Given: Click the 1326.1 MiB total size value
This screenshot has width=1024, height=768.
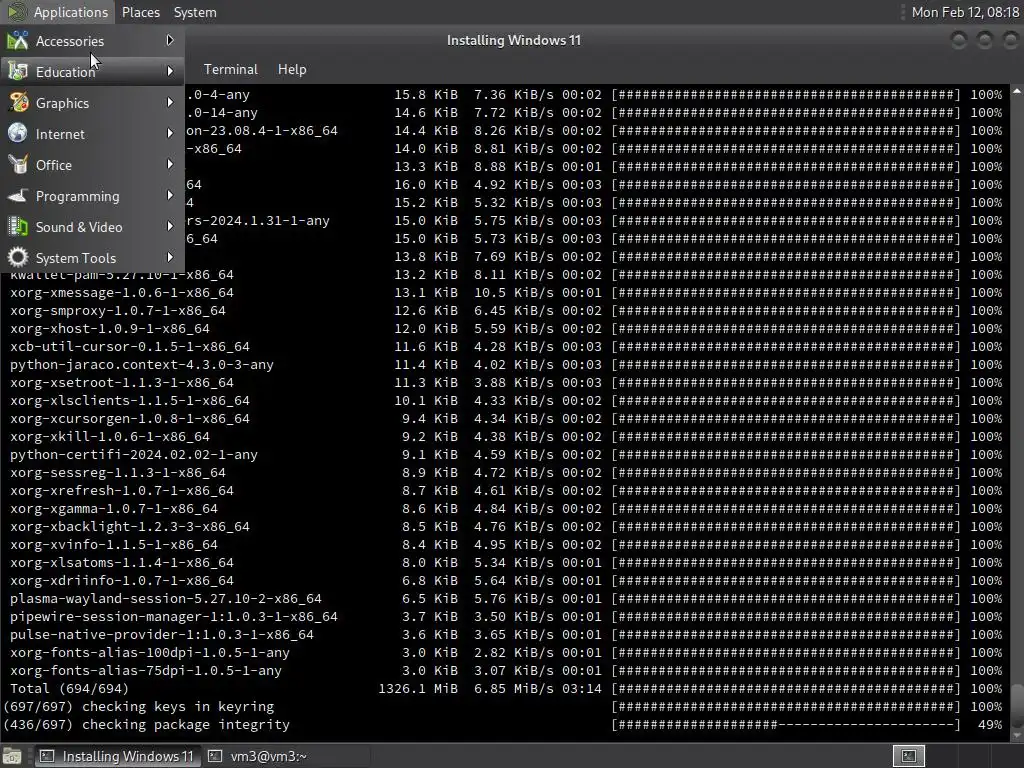Looking at the screenshot, I should [x=418, y=688].
